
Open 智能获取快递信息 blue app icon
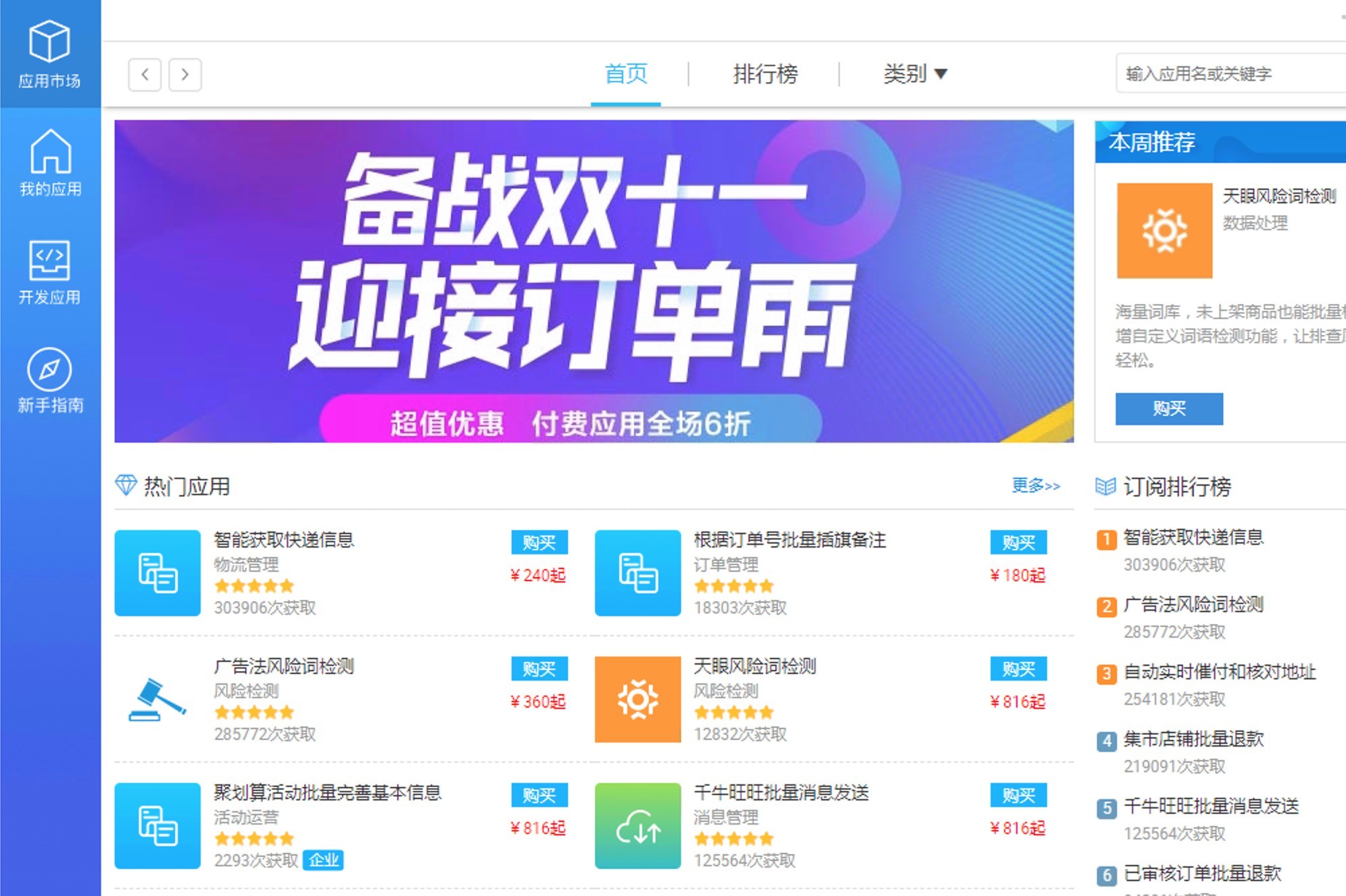click(x=157, y=572)
